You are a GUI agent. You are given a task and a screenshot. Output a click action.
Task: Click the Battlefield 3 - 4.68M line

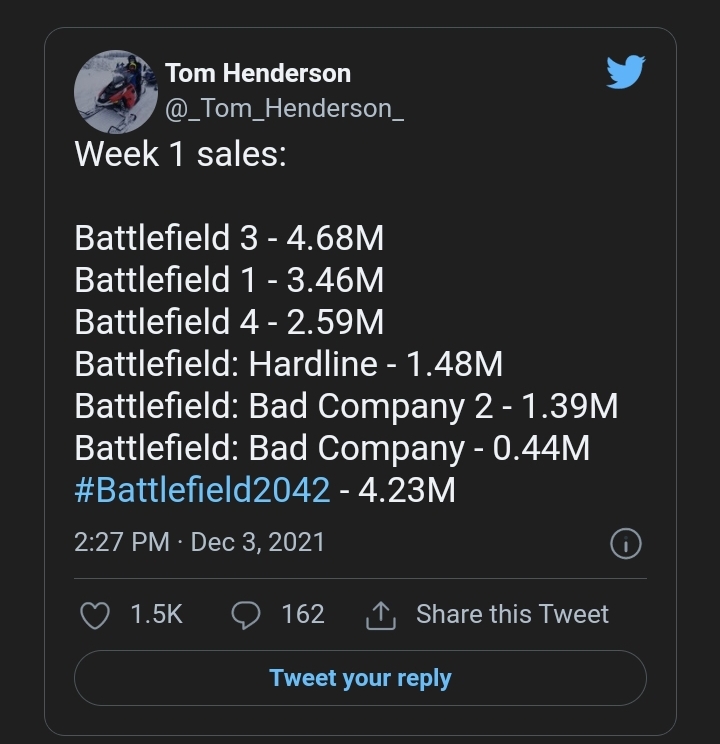[x=229, y=237]
